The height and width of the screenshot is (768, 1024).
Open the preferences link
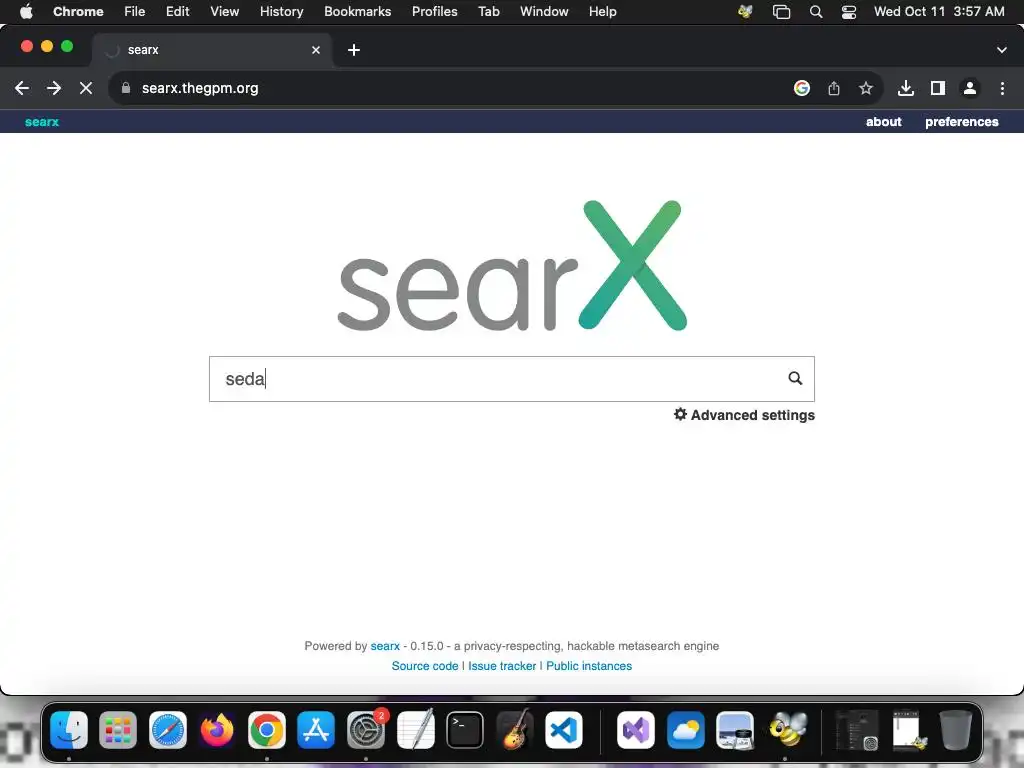coord(962,122)
